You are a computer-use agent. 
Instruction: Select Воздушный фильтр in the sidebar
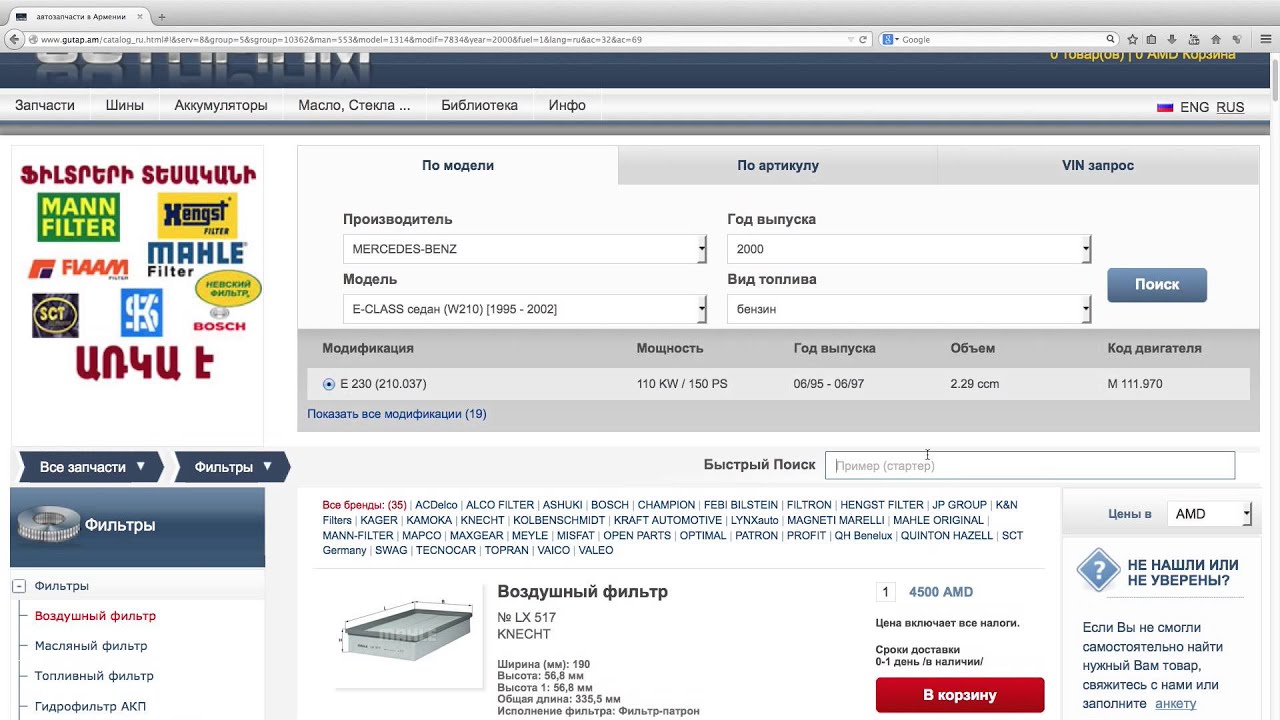tap(95, 616)
